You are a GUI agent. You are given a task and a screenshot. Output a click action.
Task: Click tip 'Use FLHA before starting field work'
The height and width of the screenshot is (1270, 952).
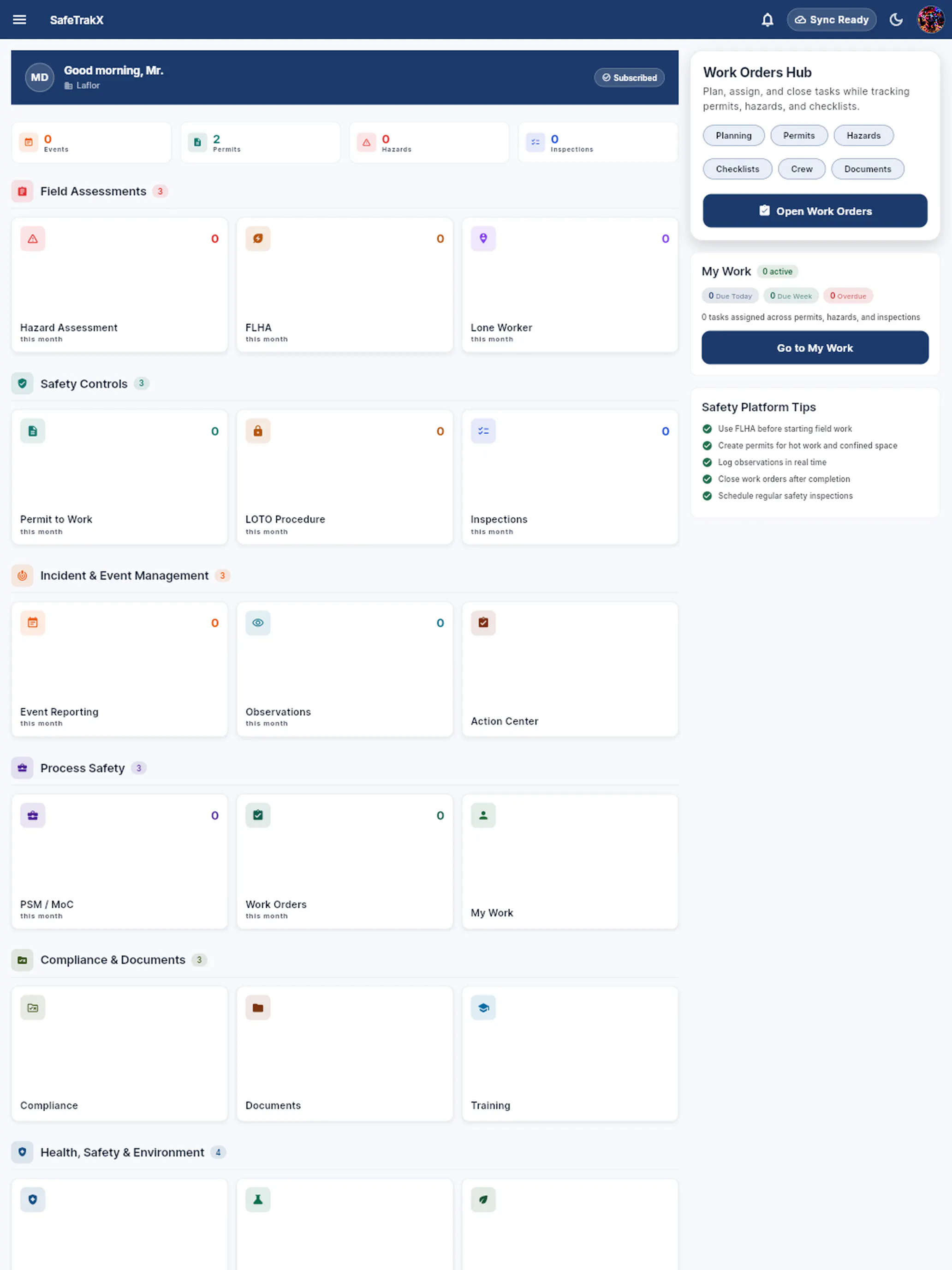click(x=785, y=429)
